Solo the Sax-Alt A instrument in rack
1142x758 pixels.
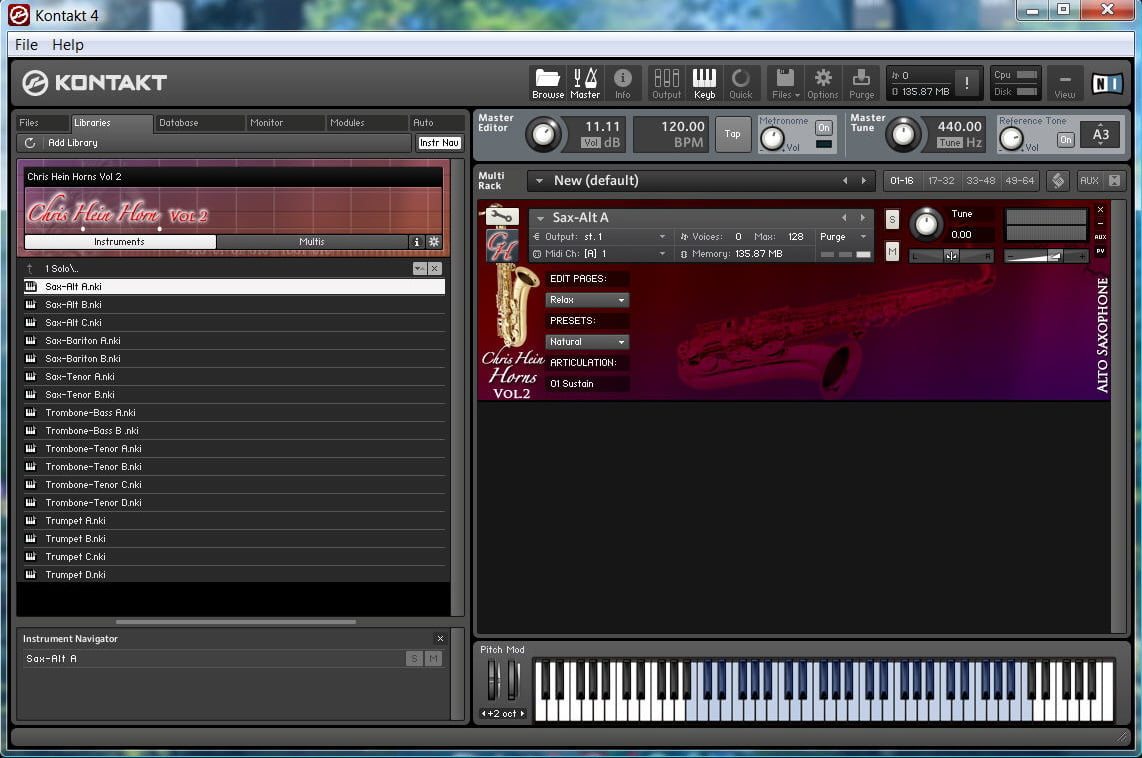point(892,220)
